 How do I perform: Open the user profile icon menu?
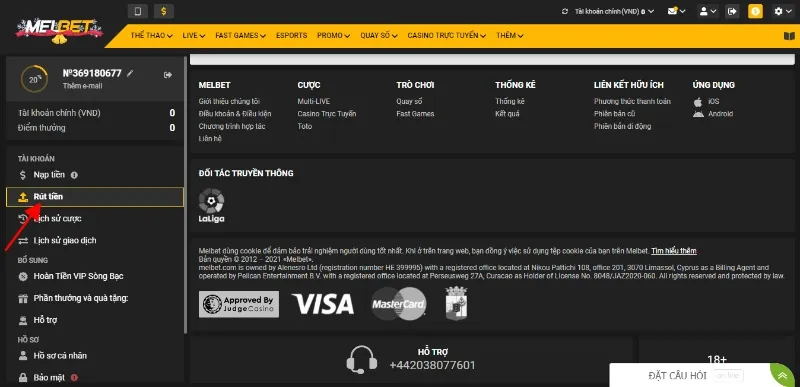click(708, 11)
